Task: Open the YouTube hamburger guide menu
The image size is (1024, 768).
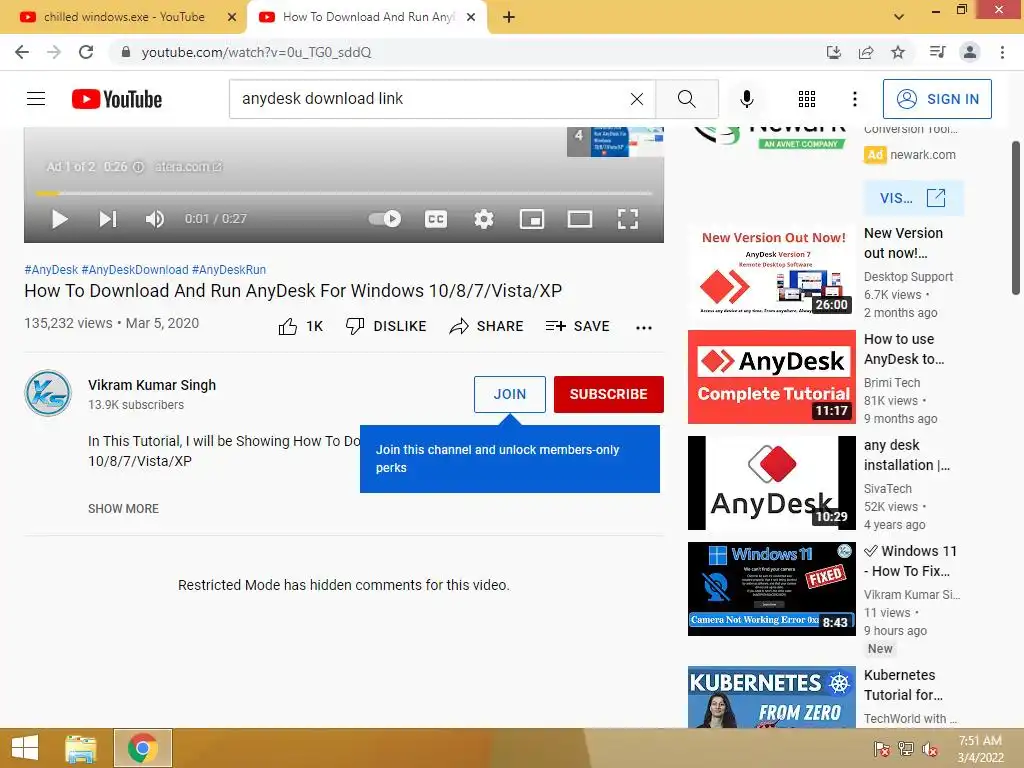Action: coord(36,99)
